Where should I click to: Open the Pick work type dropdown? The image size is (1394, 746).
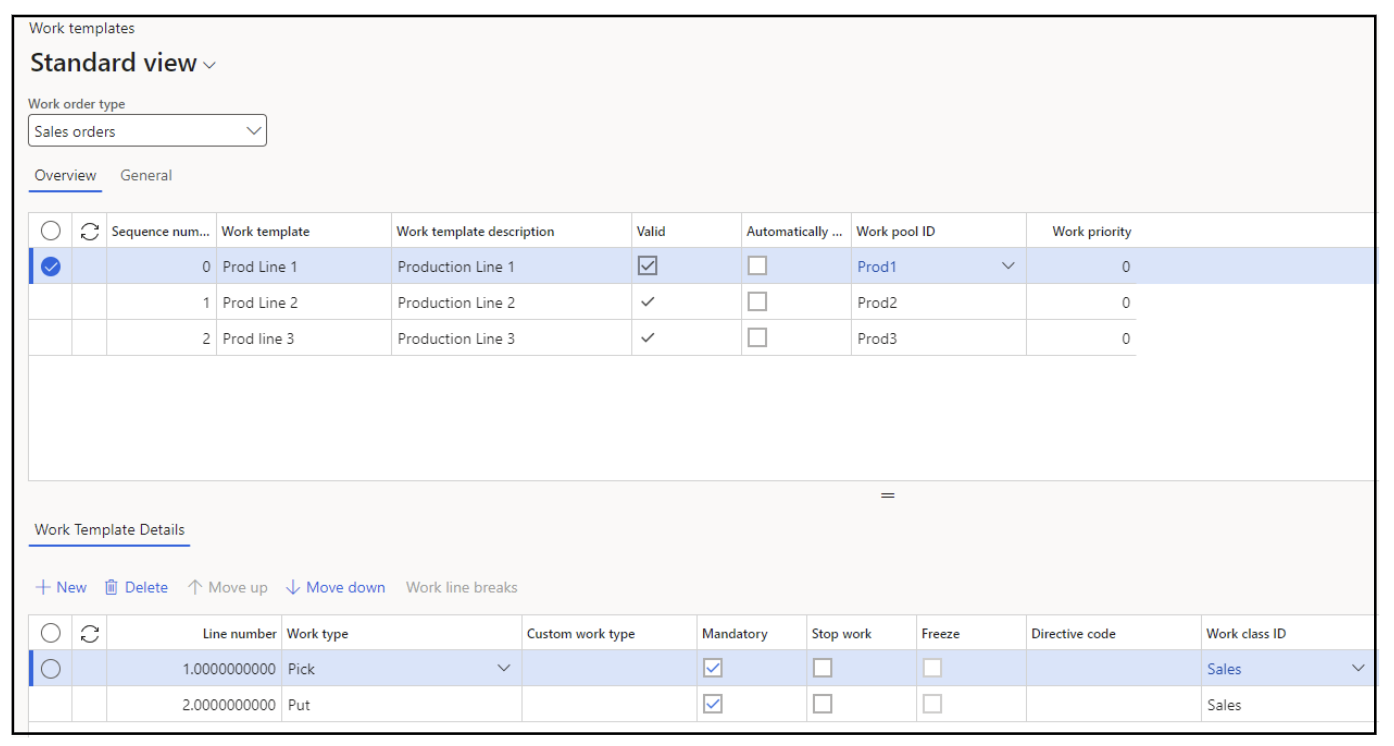coord(504,668)
